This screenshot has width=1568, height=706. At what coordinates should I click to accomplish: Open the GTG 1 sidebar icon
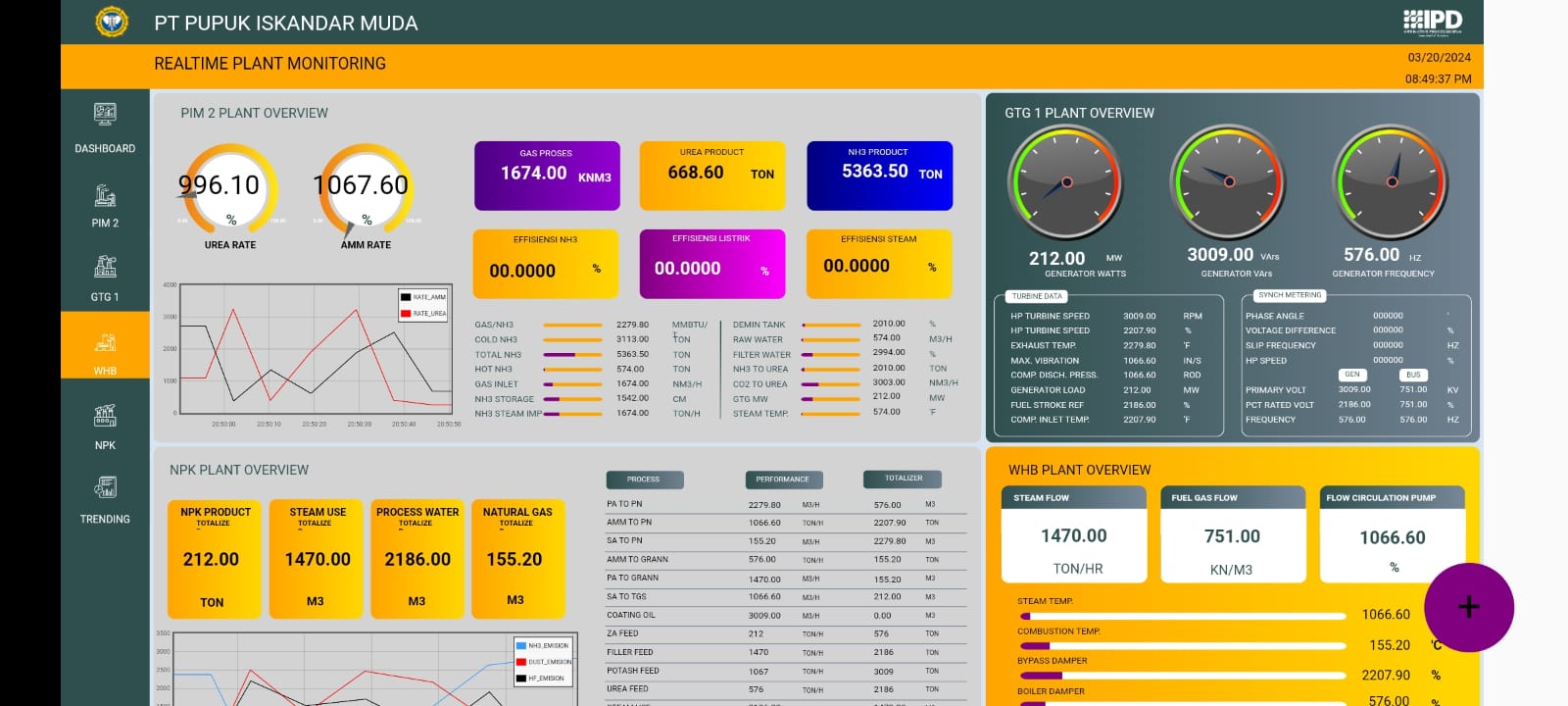pyautogui.click(x=105, y=268)
